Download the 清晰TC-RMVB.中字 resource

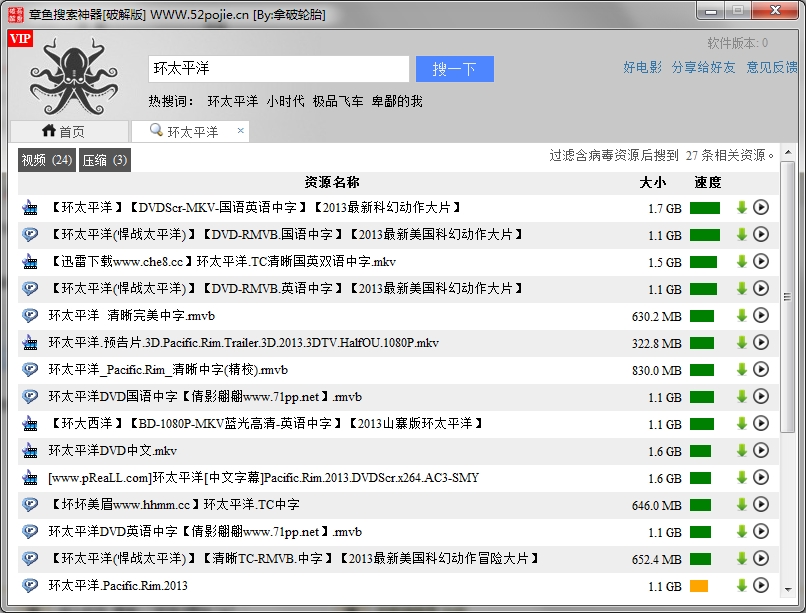click(741, 559)
